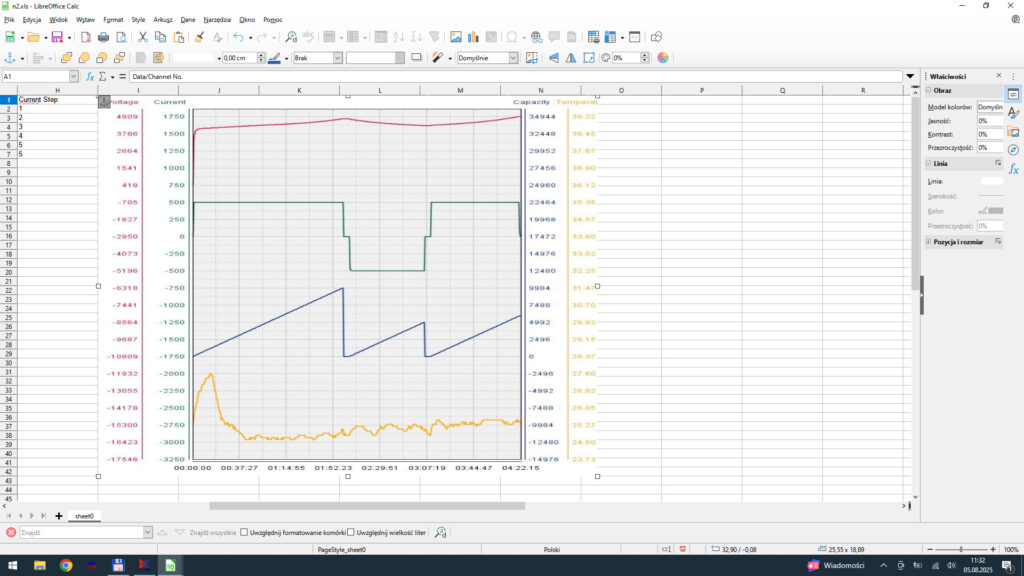
Task: Open the Navigator compass sidebar icon
Action: click(x=1013, y=150)
